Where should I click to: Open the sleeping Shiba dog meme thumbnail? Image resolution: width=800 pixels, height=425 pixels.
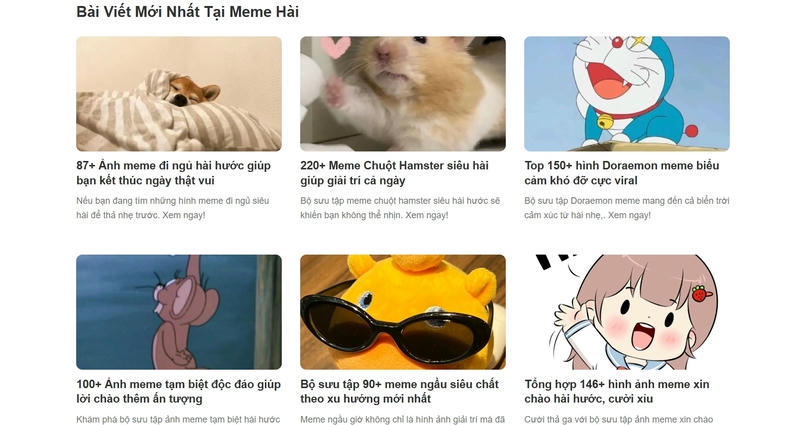coord(179,93)
